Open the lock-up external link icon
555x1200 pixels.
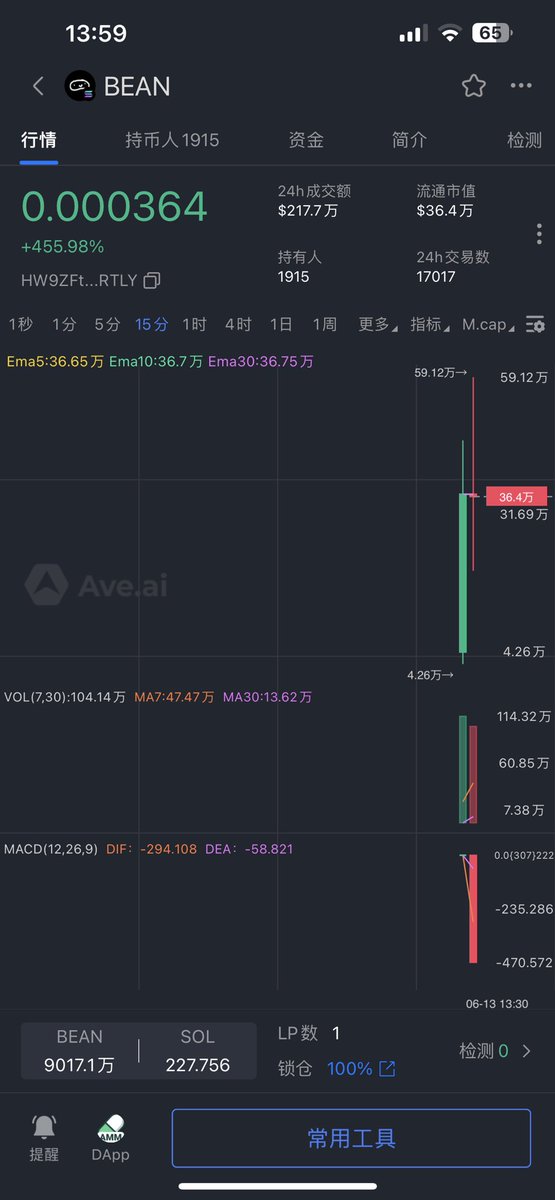click(x=387, y=1069)
